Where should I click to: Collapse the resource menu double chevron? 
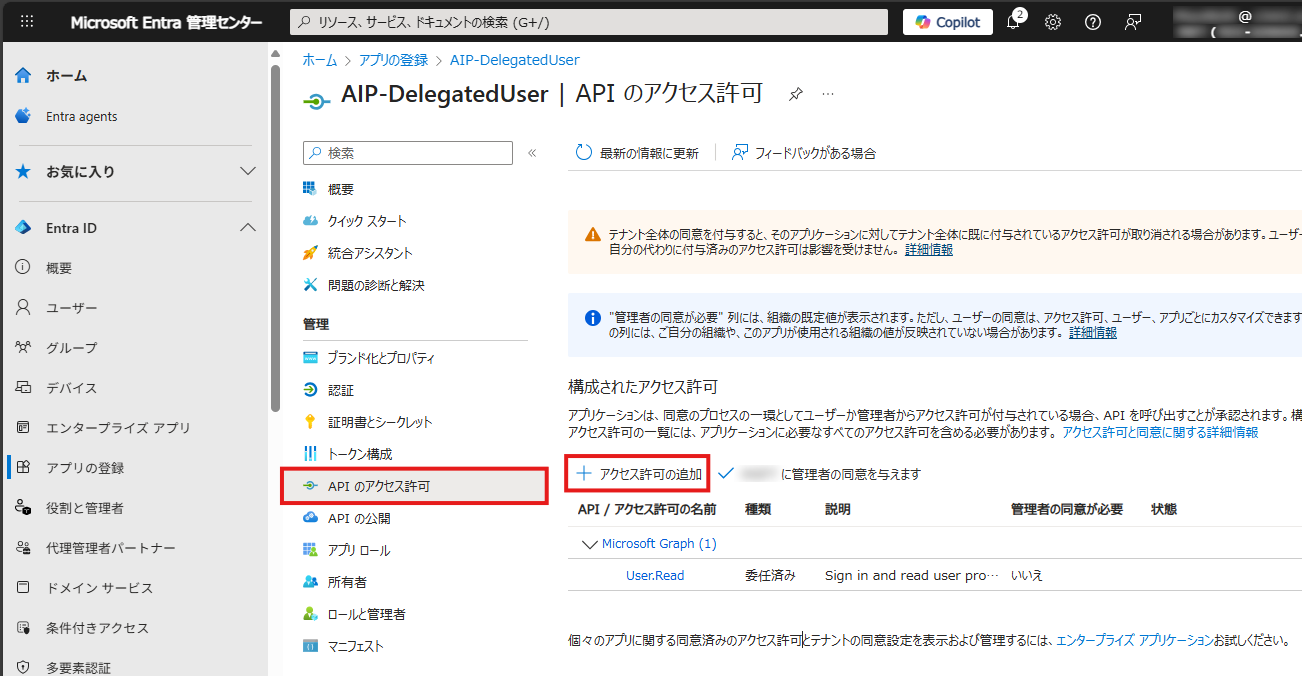coord(532,153)
